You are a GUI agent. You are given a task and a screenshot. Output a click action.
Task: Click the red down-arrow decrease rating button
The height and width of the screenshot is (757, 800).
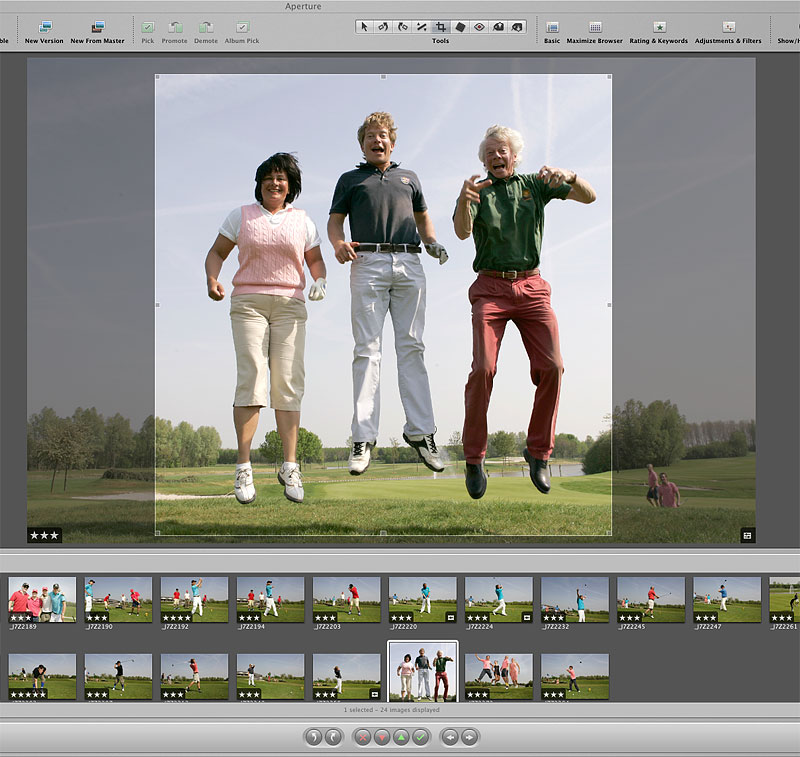click(x=381, y=737)
